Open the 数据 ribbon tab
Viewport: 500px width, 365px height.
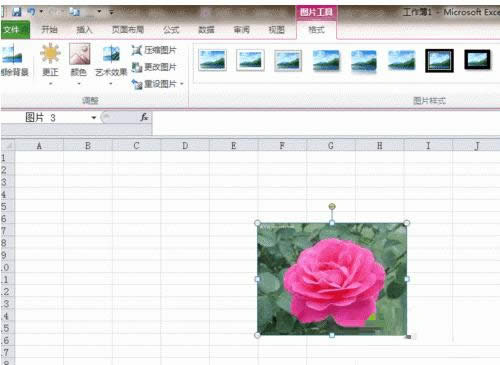206,30
